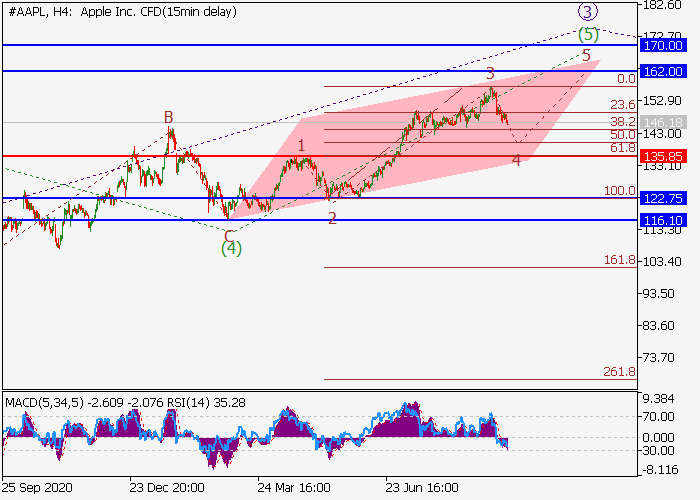
Task: Click the Fibonacci 38.2 level label
Action: coord(622,121)
